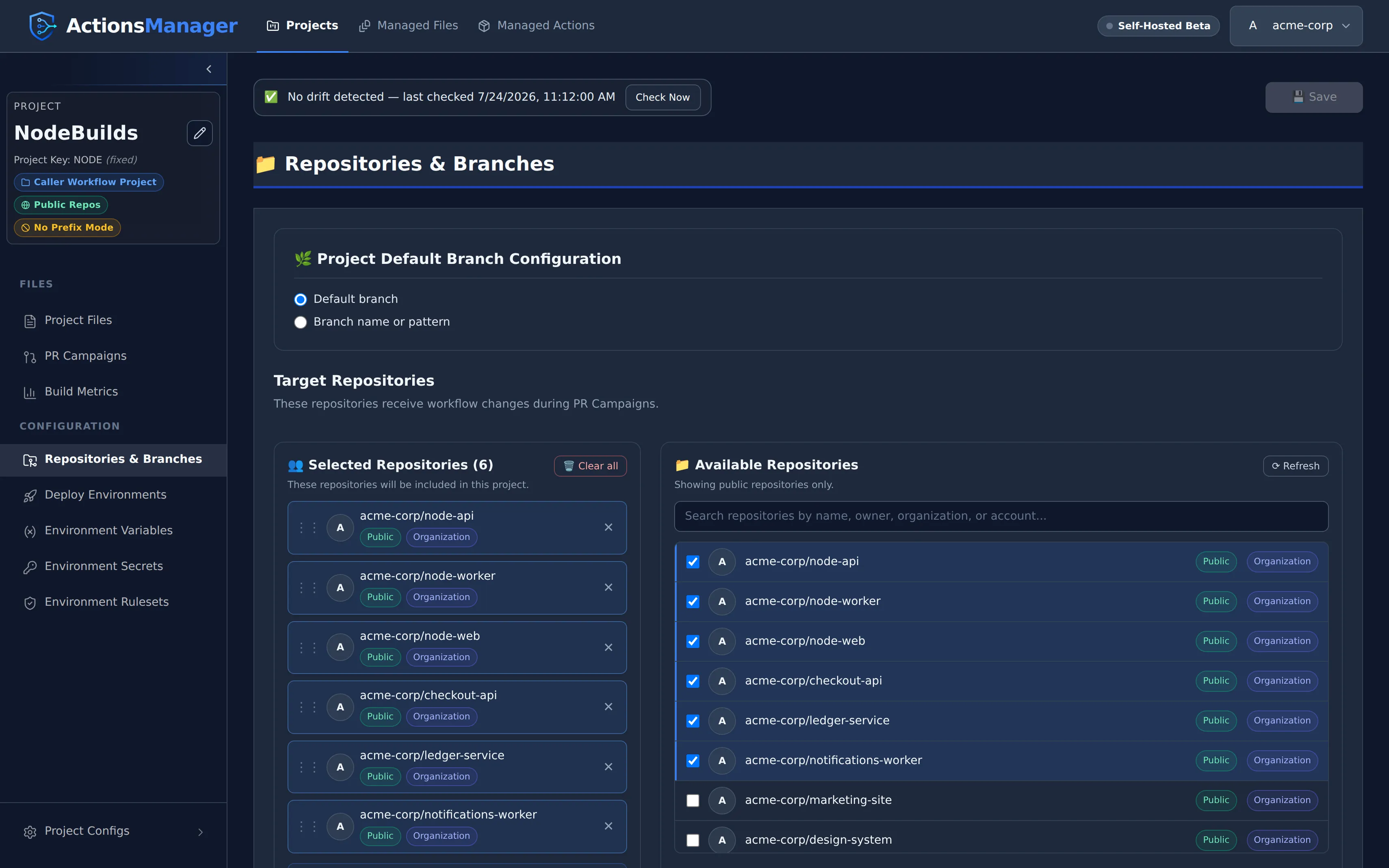Remove acme-corp/node-web from selected list
1389x868 pixels.
tap(608, 647)
